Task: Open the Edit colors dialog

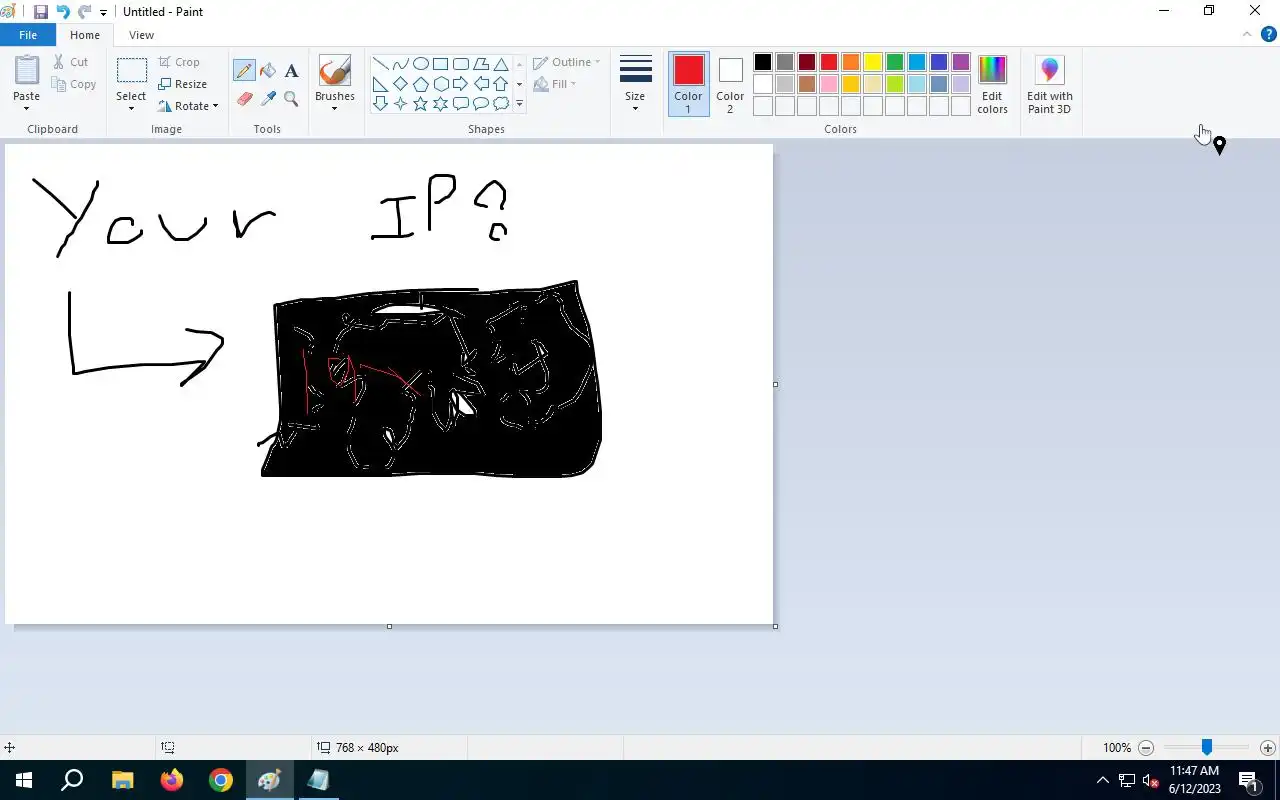Action: (x=992, y=84)
